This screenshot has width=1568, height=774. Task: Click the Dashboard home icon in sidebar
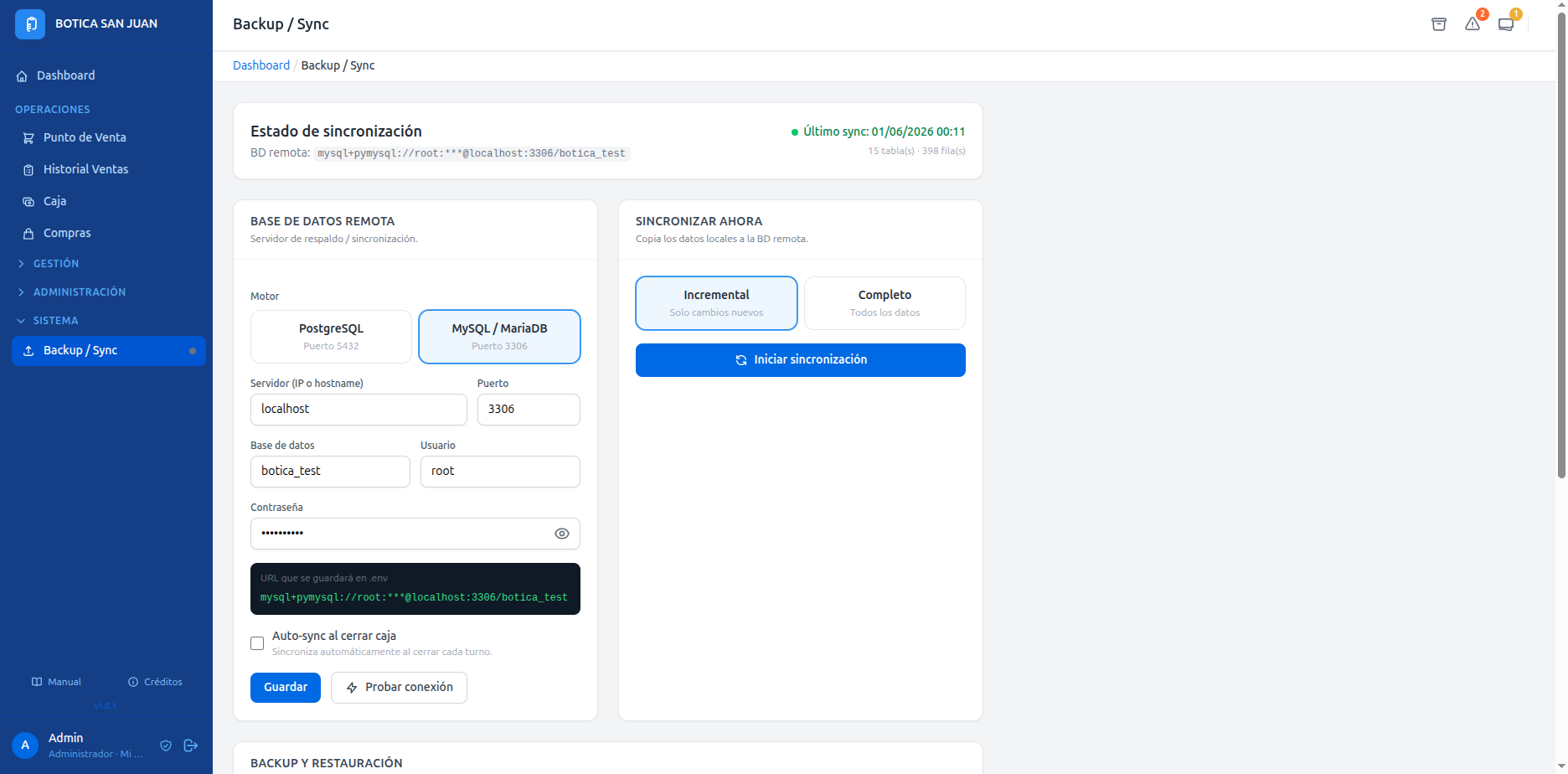coord(22,76)
